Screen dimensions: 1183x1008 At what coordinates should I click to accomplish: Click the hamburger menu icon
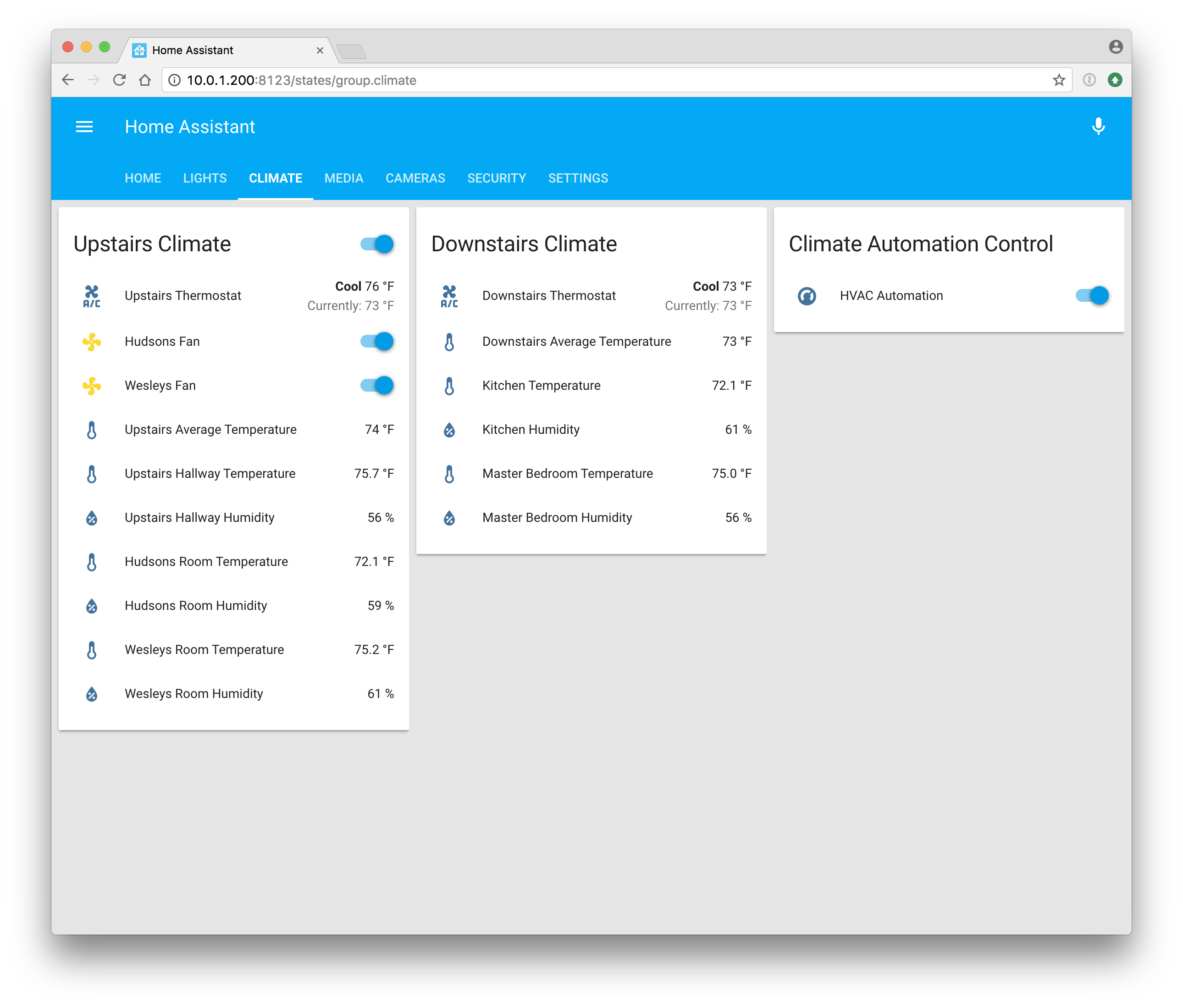(x=85, y=127)
